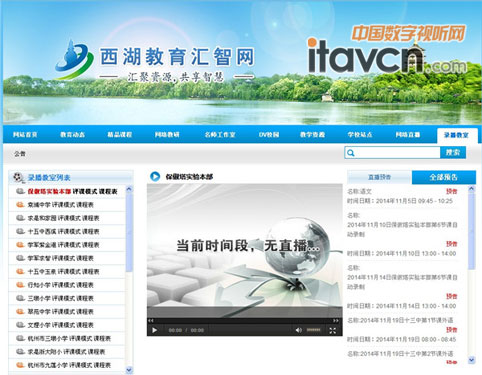The image size is (482, 375).
Task: Click the magnifier icon in the search box
Action: pos(351,153)
